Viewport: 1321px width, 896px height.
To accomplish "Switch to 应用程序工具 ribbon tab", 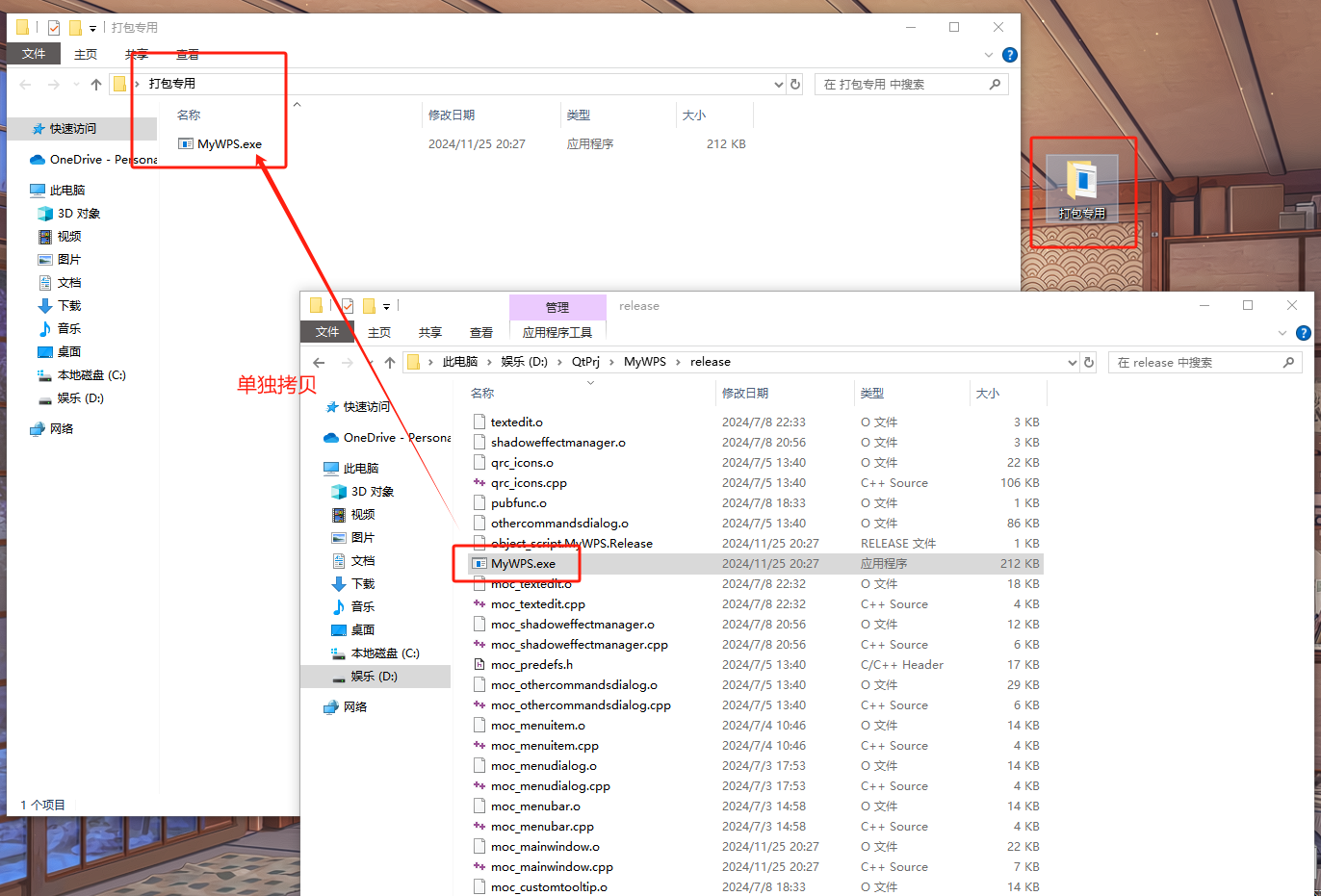I will pyautogui.click(x=557, y=333).
